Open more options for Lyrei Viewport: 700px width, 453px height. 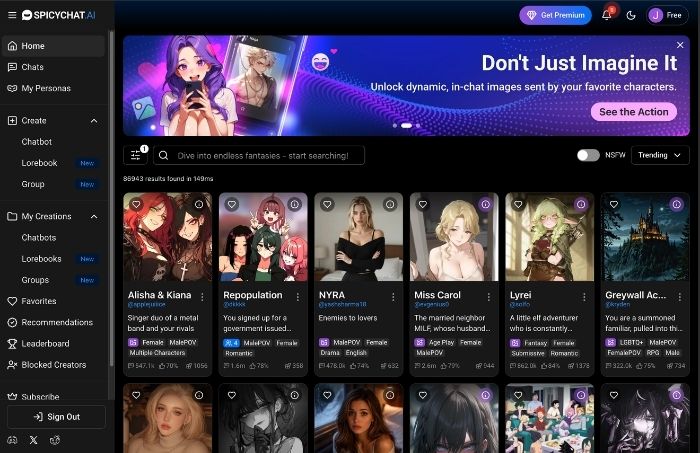pos(584,297)
